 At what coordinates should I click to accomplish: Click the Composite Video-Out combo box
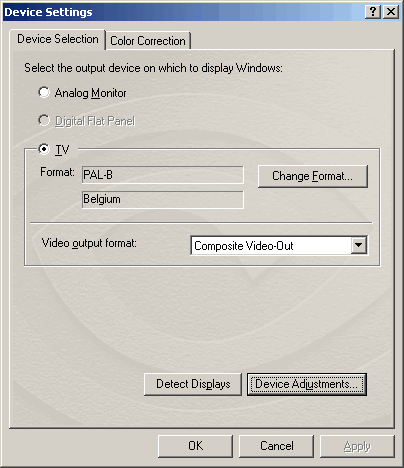(x=279, y=246)
